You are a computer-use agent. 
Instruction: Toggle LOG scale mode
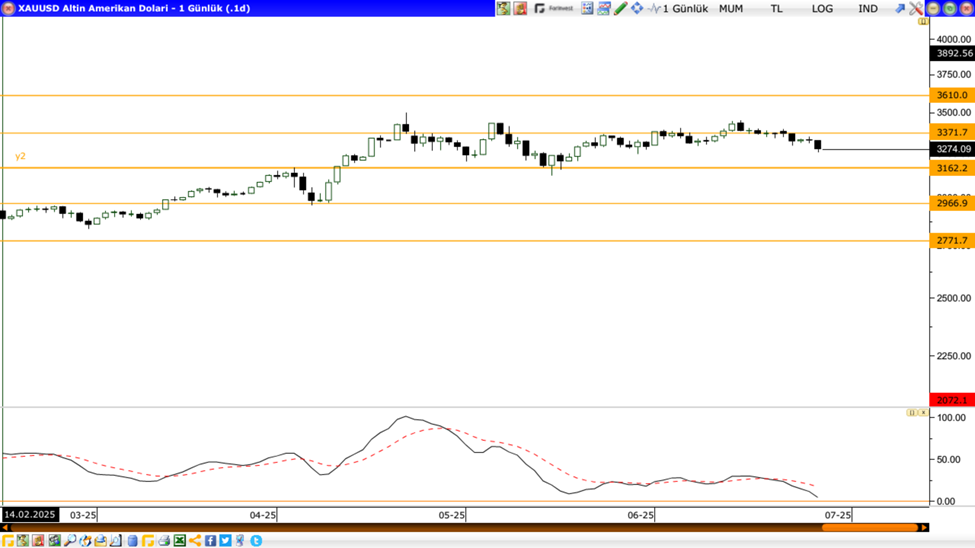822,8
